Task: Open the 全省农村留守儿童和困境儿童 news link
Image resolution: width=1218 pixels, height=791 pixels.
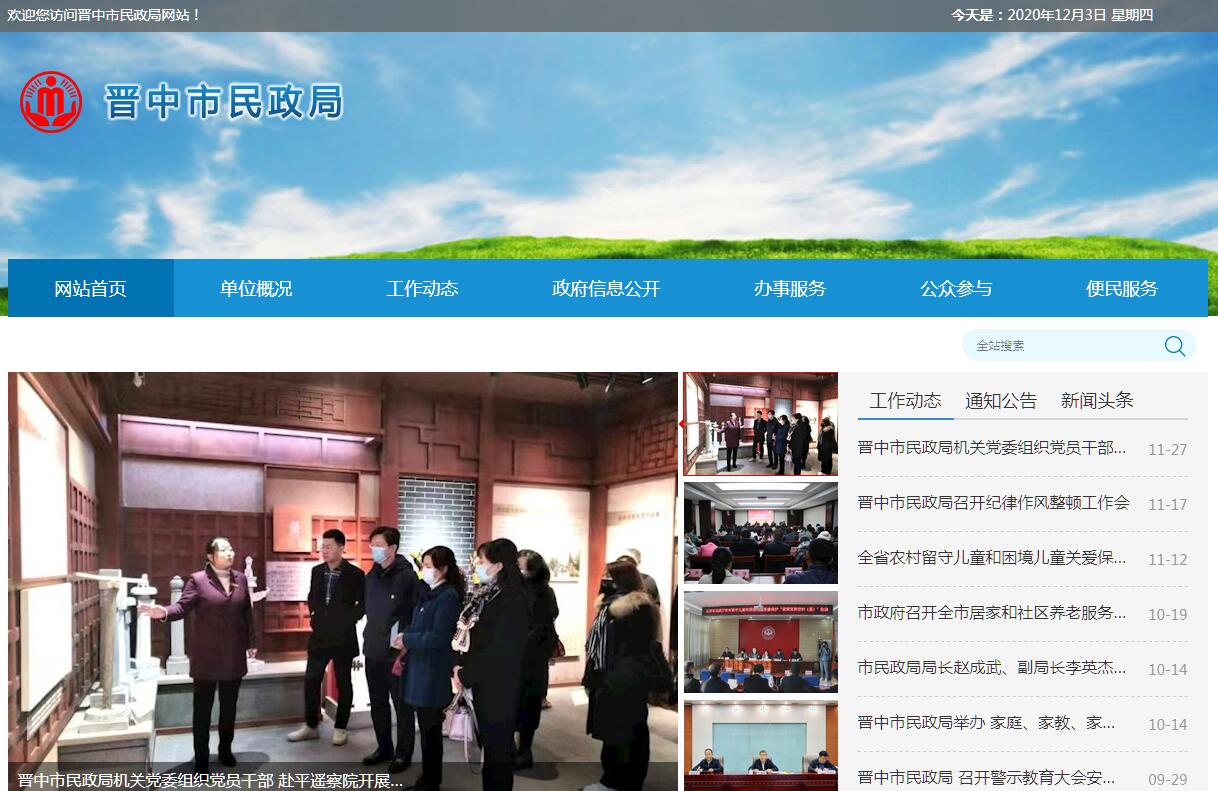Action: coord(992,558)
